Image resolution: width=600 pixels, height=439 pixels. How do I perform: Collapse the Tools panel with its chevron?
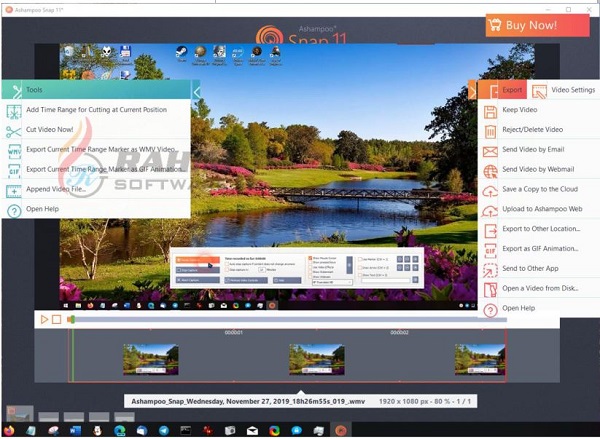[196, 92]
